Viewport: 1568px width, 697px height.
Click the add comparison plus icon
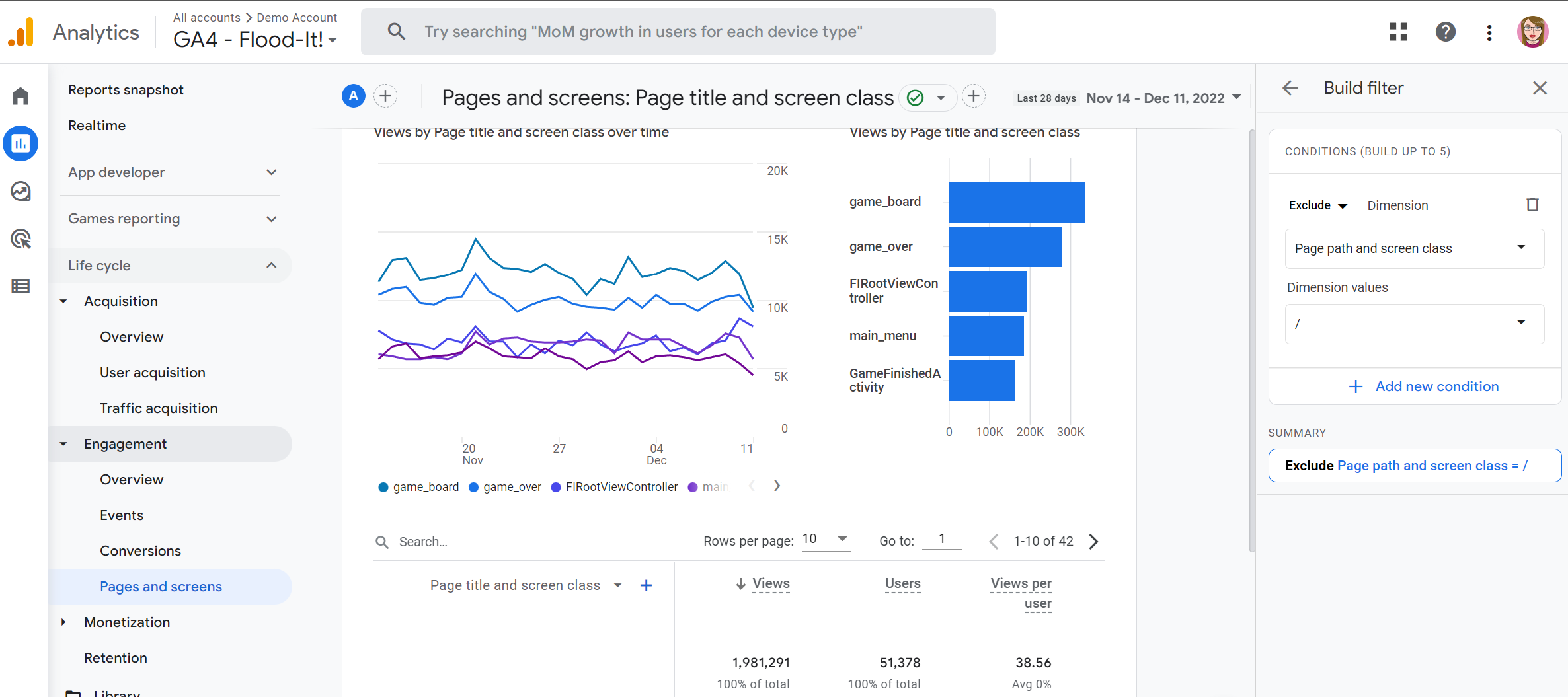(x=385, y=96)
